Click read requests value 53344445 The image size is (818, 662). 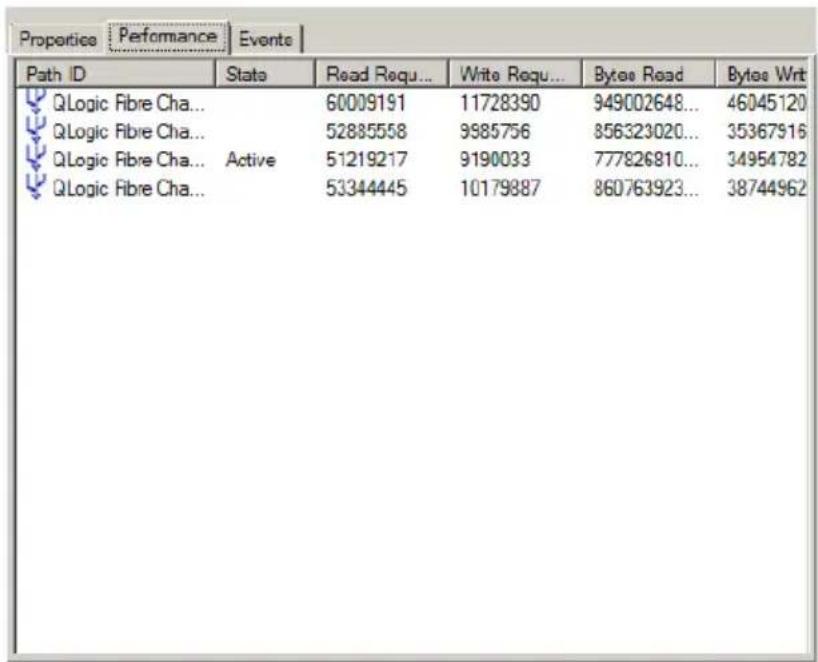click(x=366, y=188)
